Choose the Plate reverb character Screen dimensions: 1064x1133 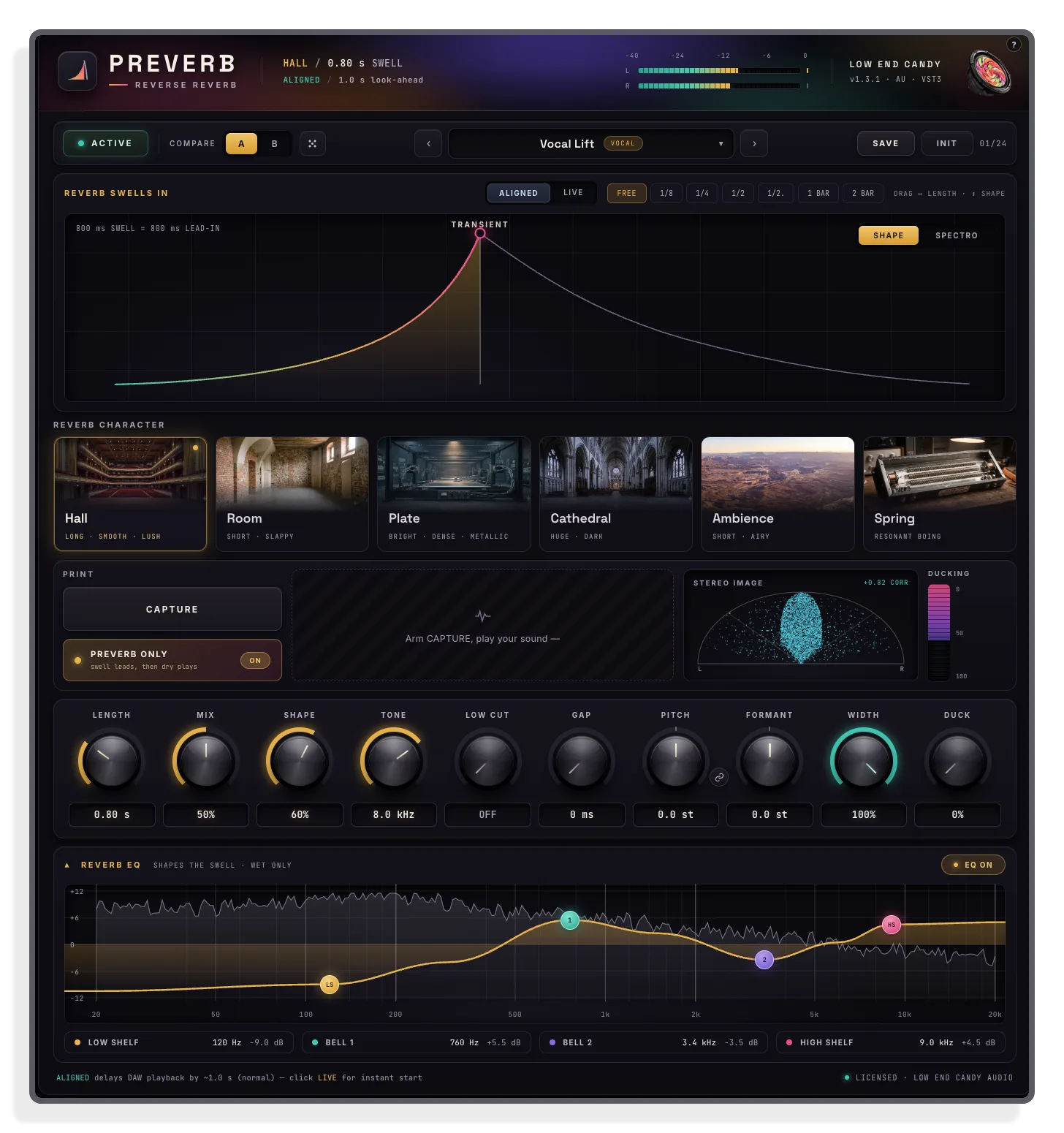[454, 494]
